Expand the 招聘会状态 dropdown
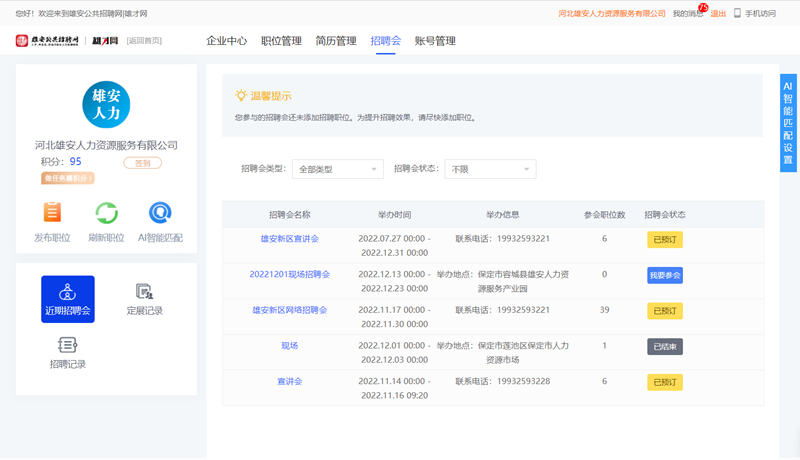Viewport: 800px width, 460px height. point(490,170)
